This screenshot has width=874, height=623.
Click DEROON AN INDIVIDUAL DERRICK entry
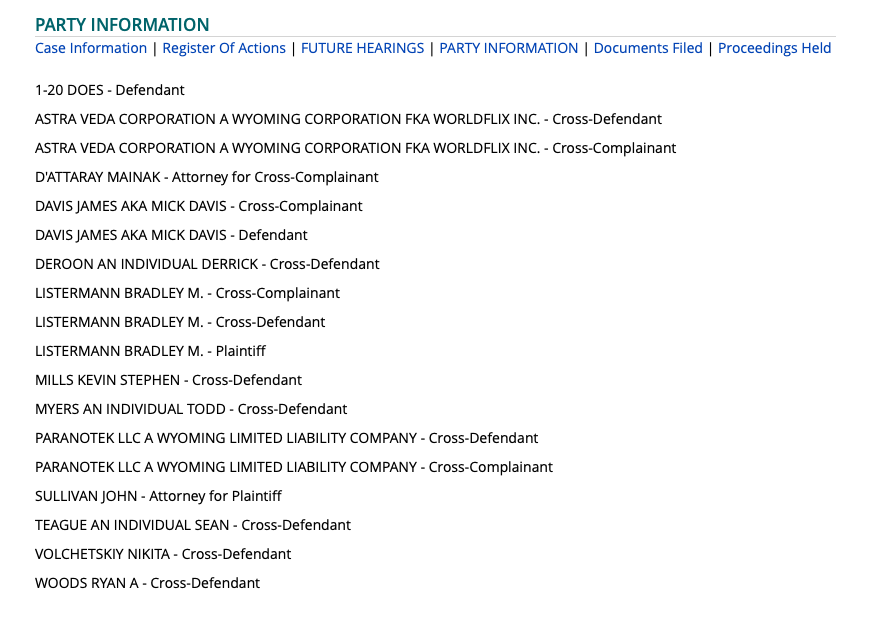207,264
